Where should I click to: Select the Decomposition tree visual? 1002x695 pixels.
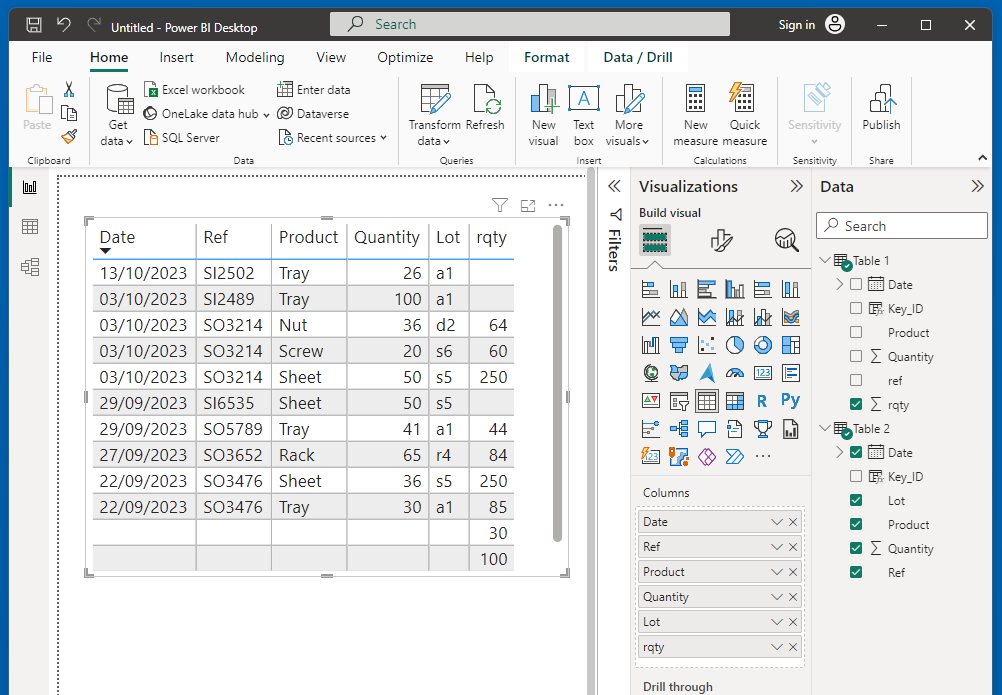coord(679,429)
